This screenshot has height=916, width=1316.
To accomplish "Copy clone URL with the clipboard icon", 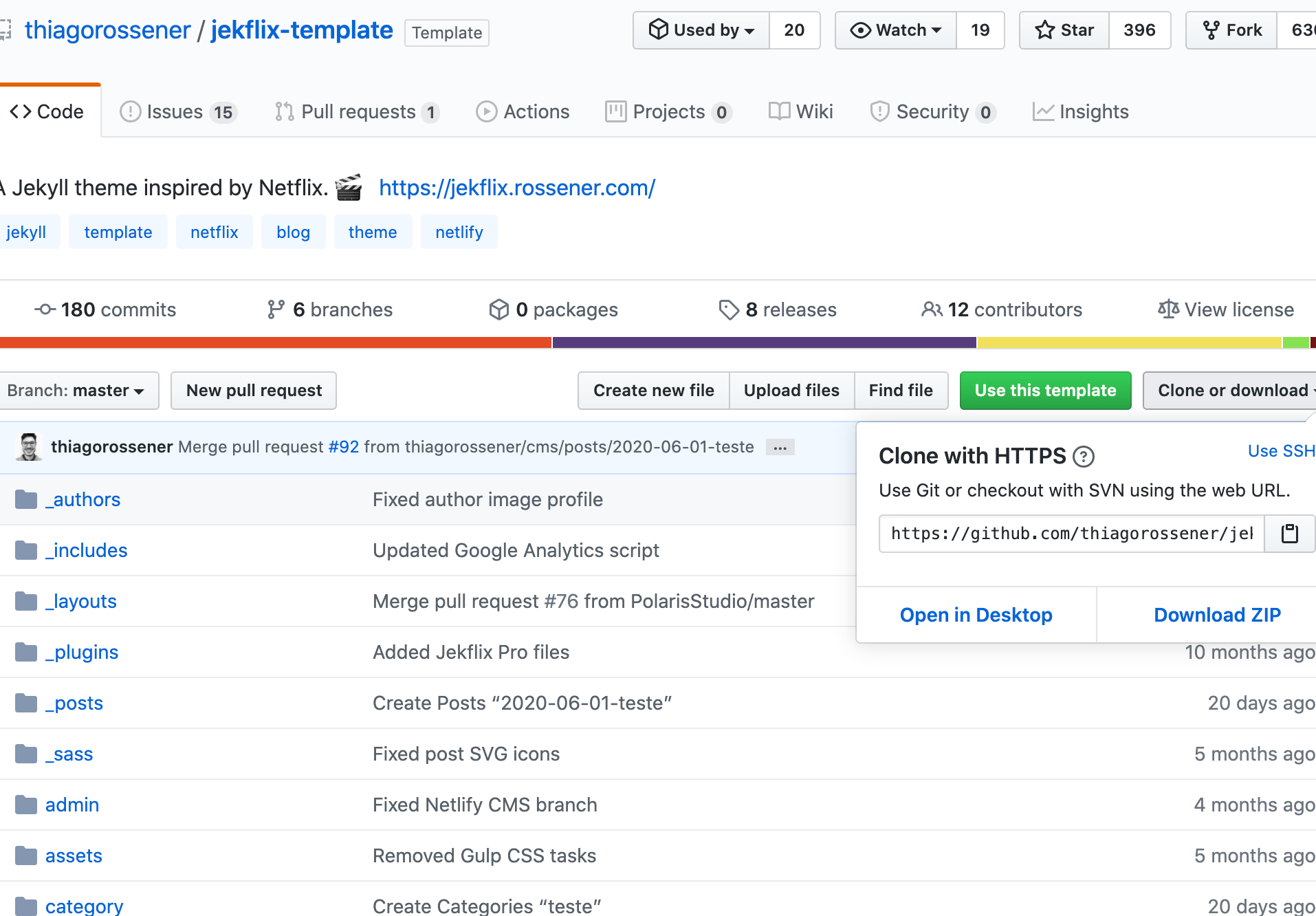I will pyautogui.click(x=1289, y=534).
